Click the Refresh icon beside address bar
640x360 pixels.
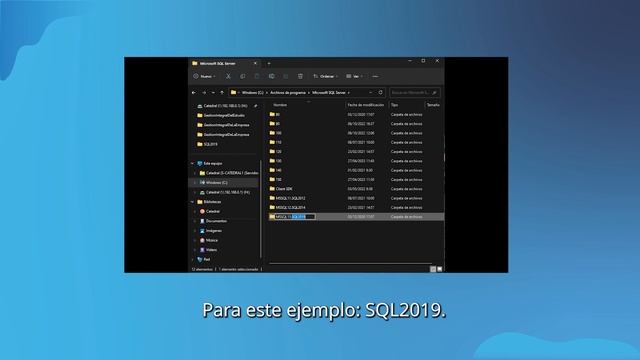point(380,92)
